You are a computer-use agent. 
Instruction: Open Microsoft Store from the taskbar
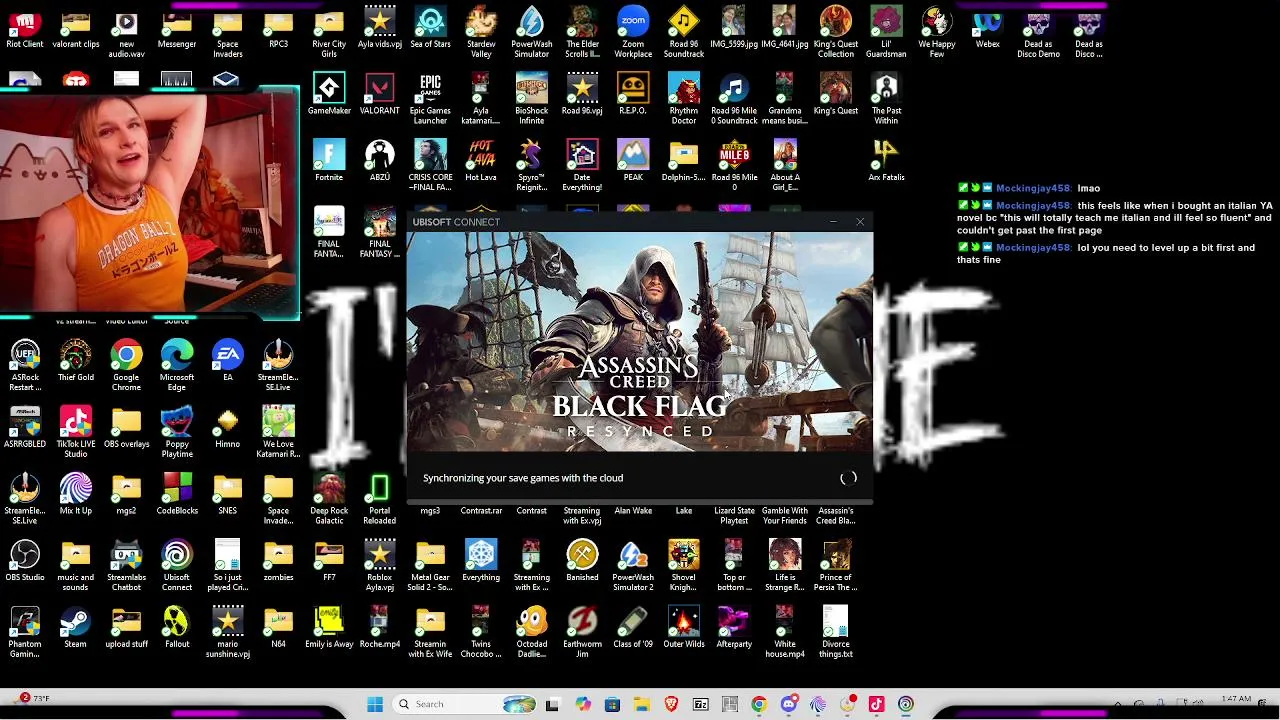pyautogui.click(x=612, y=704)
